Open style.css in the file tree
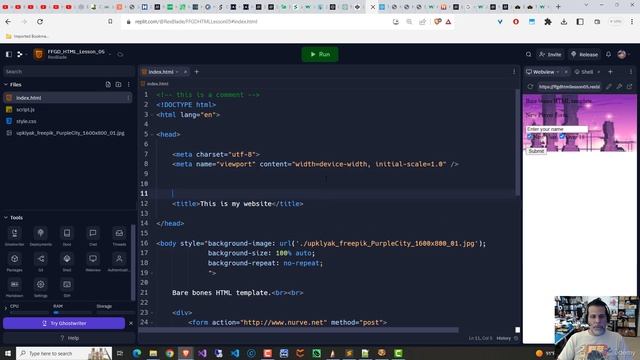Viewport: 640px width, 360px height. point(26,121)
